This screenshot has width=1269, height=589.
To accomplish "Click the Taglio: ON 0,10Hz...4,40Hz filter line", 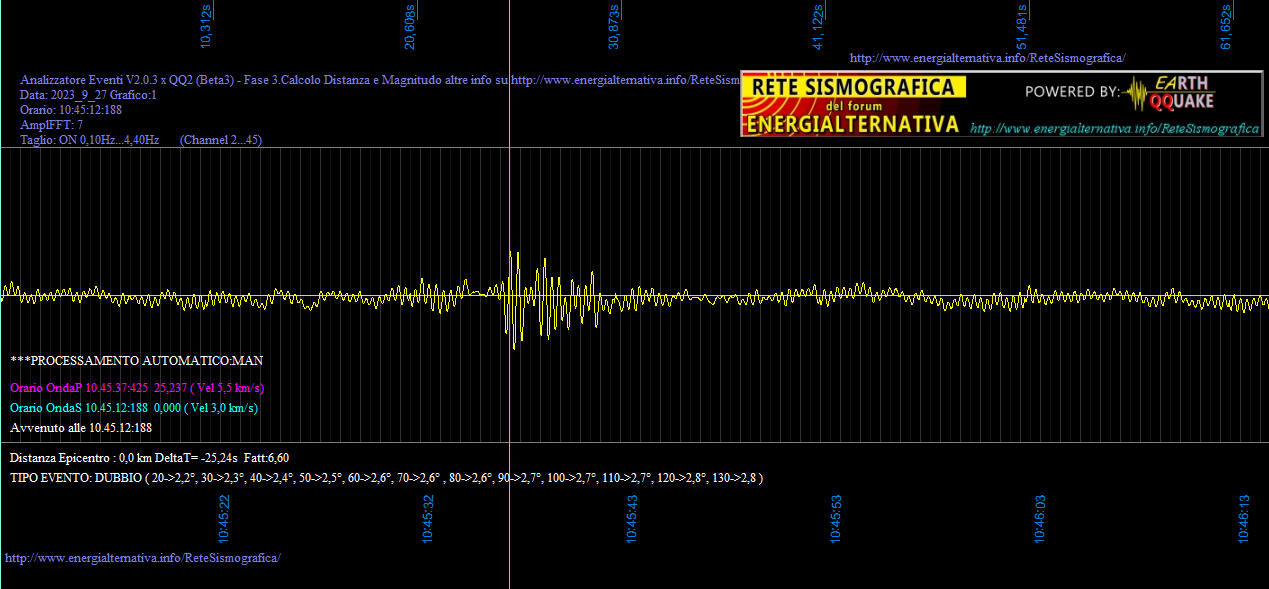I will (x=90, y=140).
